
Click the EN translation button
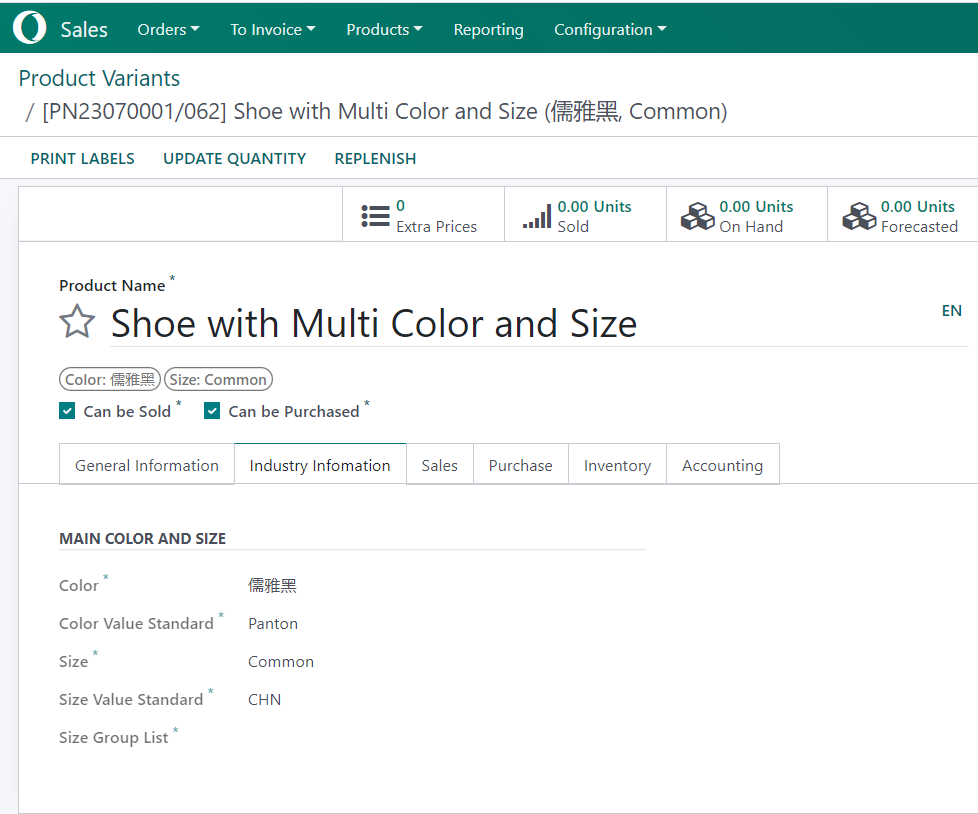(951, 311)
